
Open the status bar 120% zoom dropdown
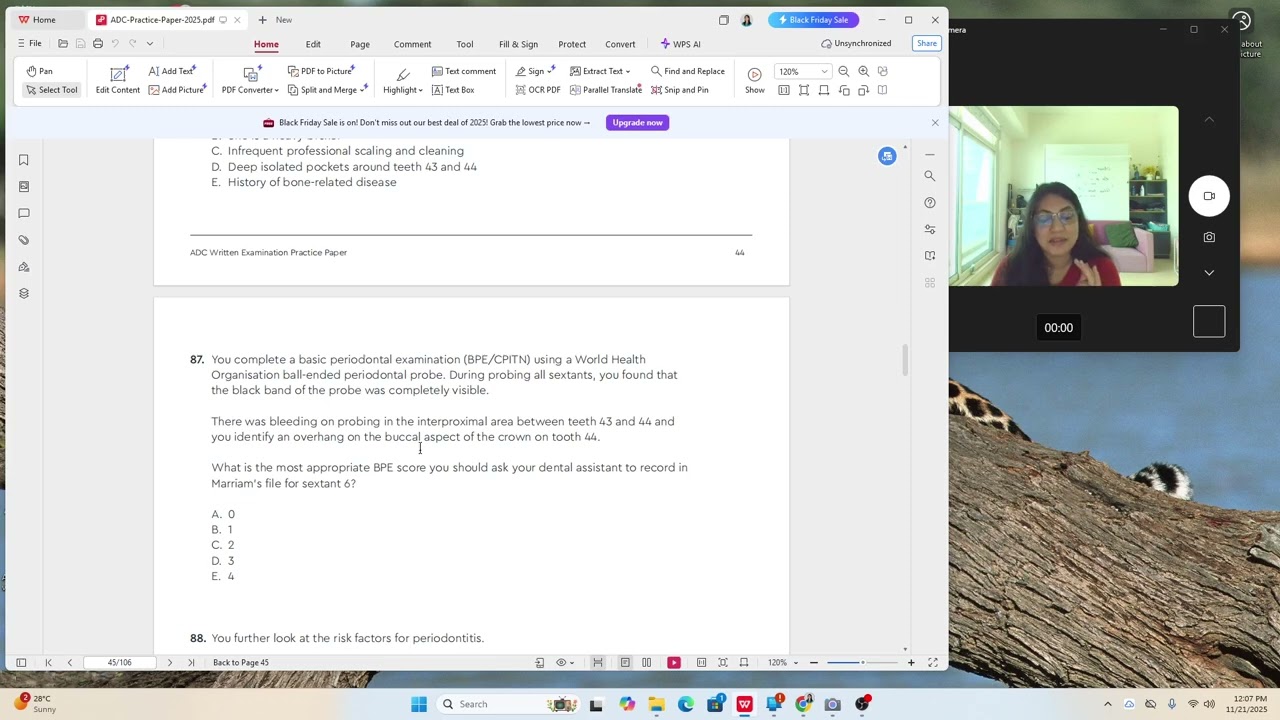(x=781, y=663)
